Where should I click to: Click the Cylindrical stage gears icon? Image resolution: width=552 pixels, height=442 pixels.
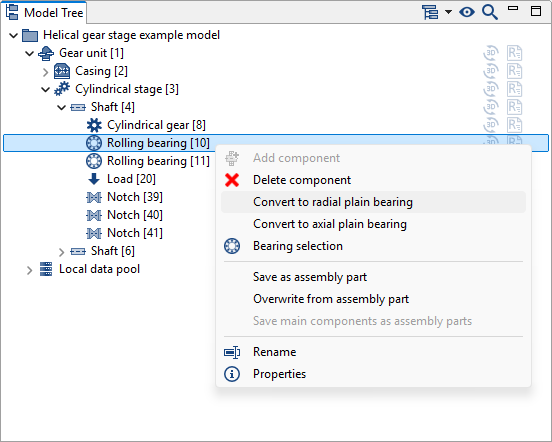tap(62, 89)
